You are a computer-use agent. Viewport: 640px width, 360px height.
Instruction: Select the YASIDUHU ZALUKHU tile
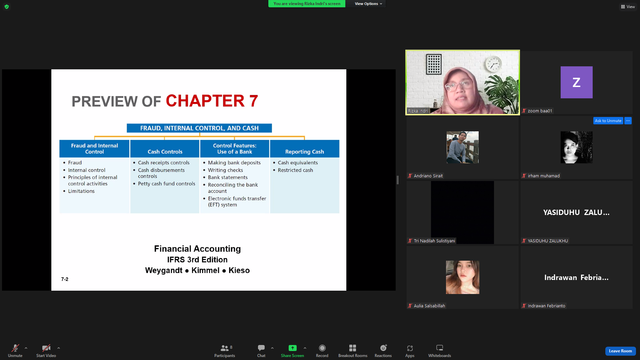pos(576,212)
